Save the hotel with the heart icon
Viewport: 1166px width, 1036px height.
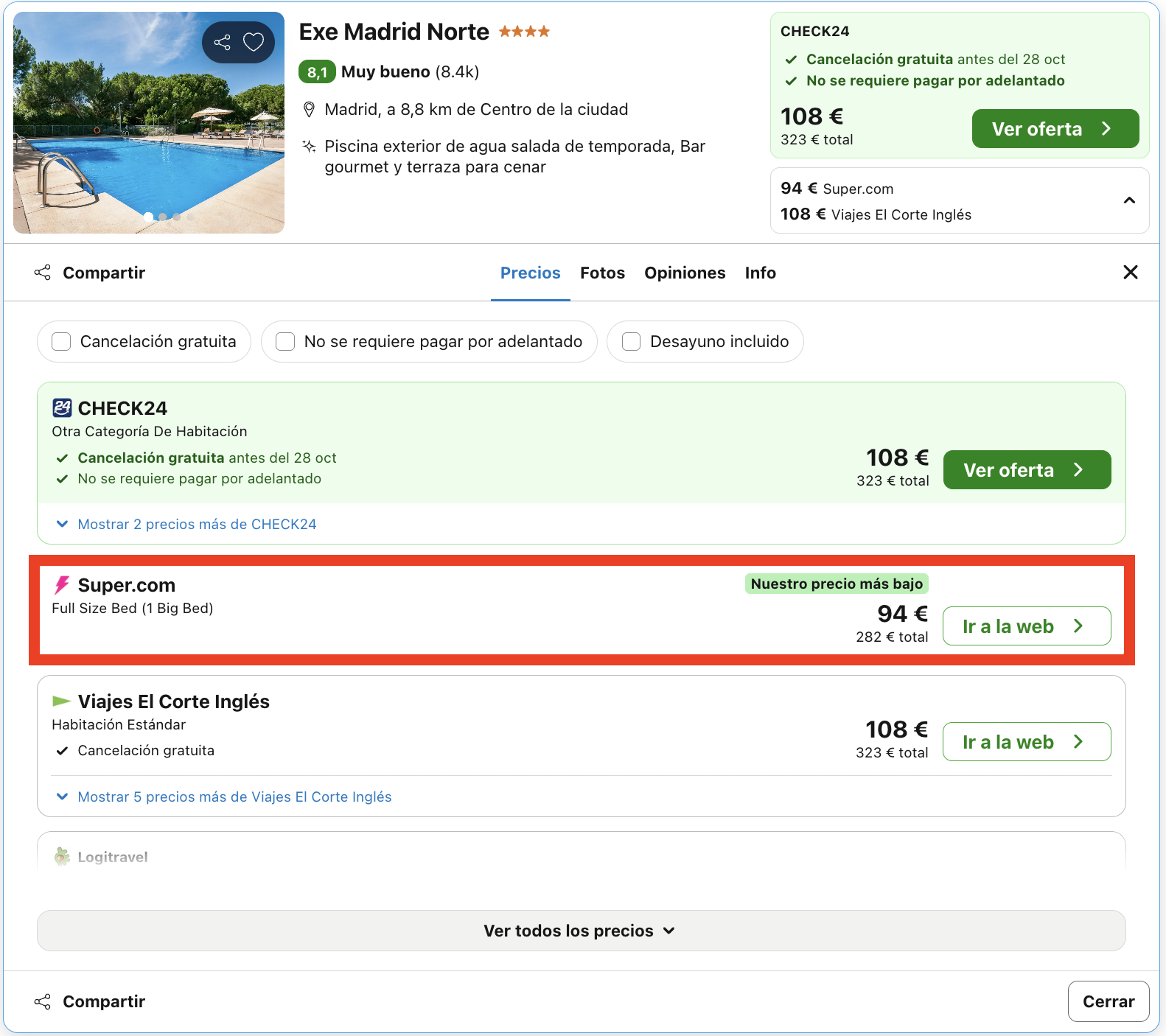click(x=254, y=42)
